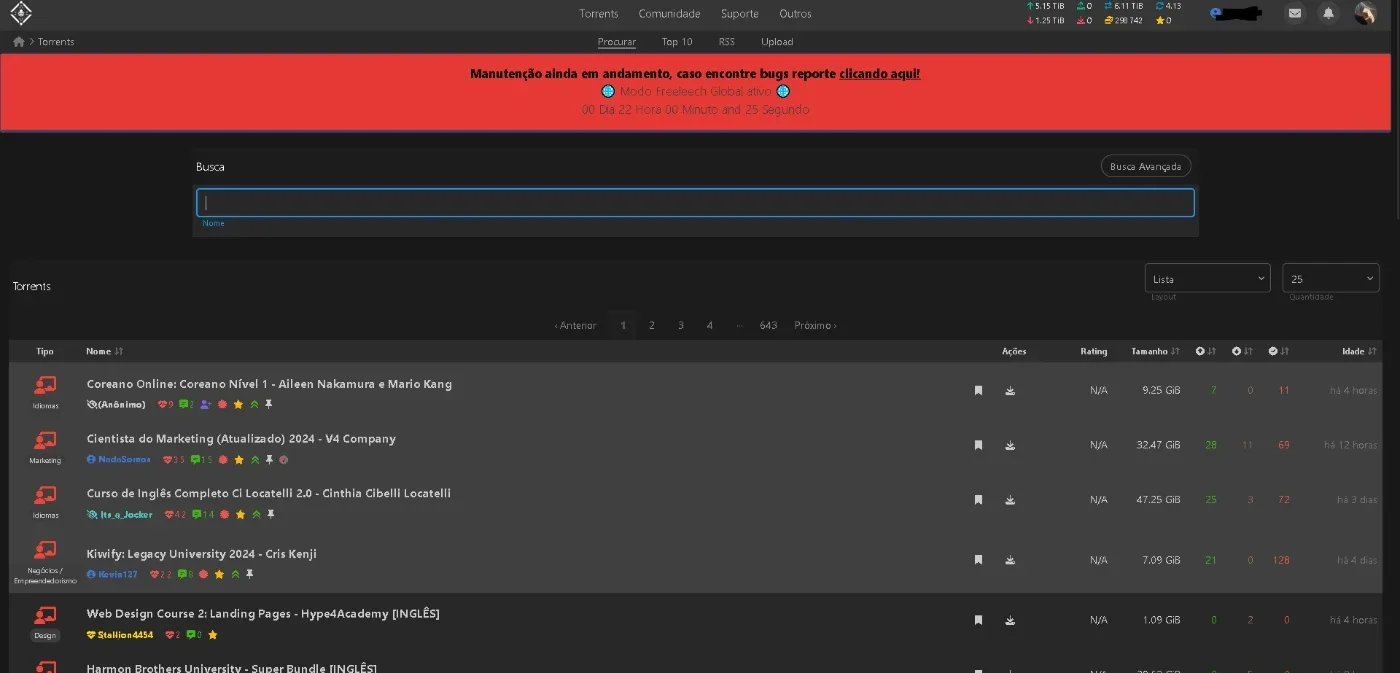Click the hearts icon on Coreano Online row
The width and height of the screenshot is (1400, 673).
point(163,405)
